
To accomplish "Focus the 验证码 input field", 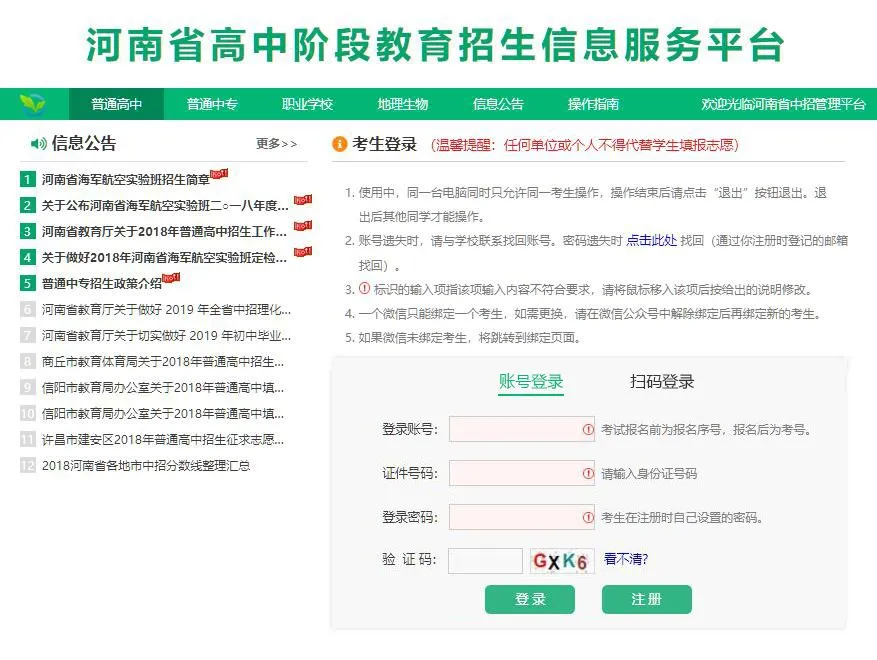I will coord(485,561).
